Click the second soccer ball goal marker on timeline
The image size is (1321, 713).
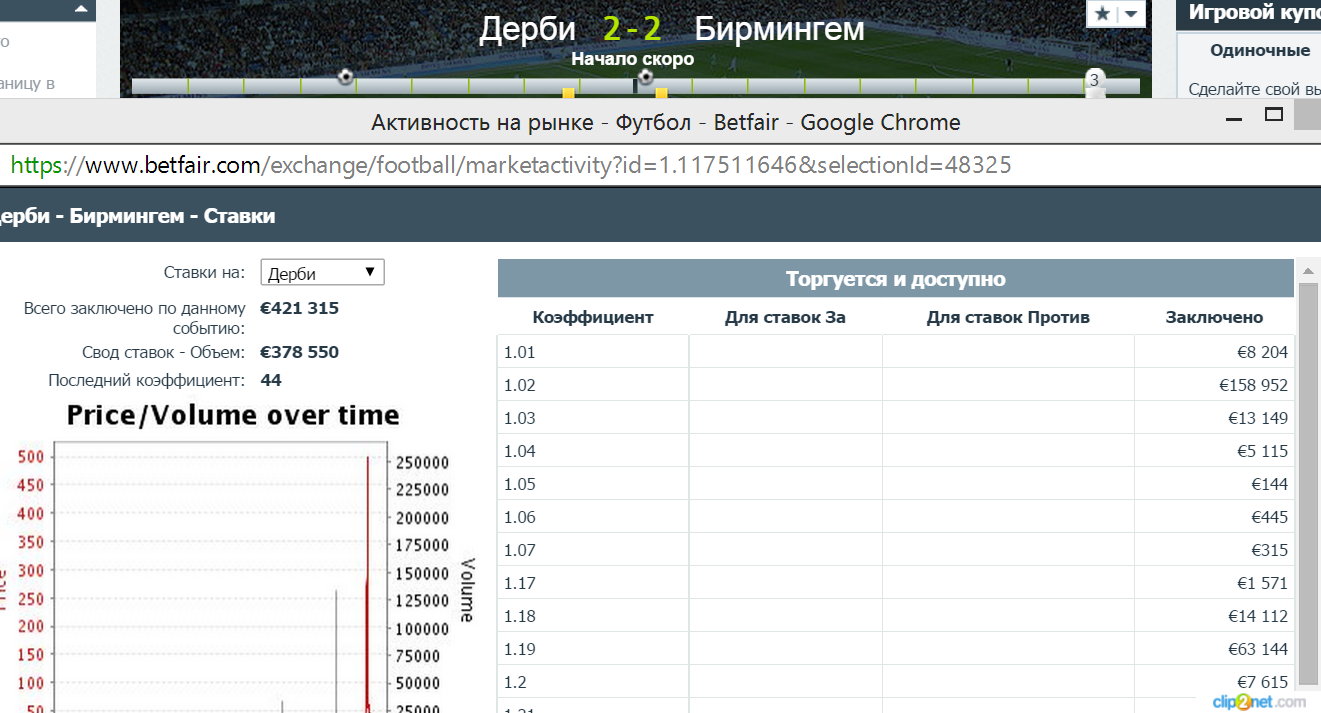pos(646,76)
